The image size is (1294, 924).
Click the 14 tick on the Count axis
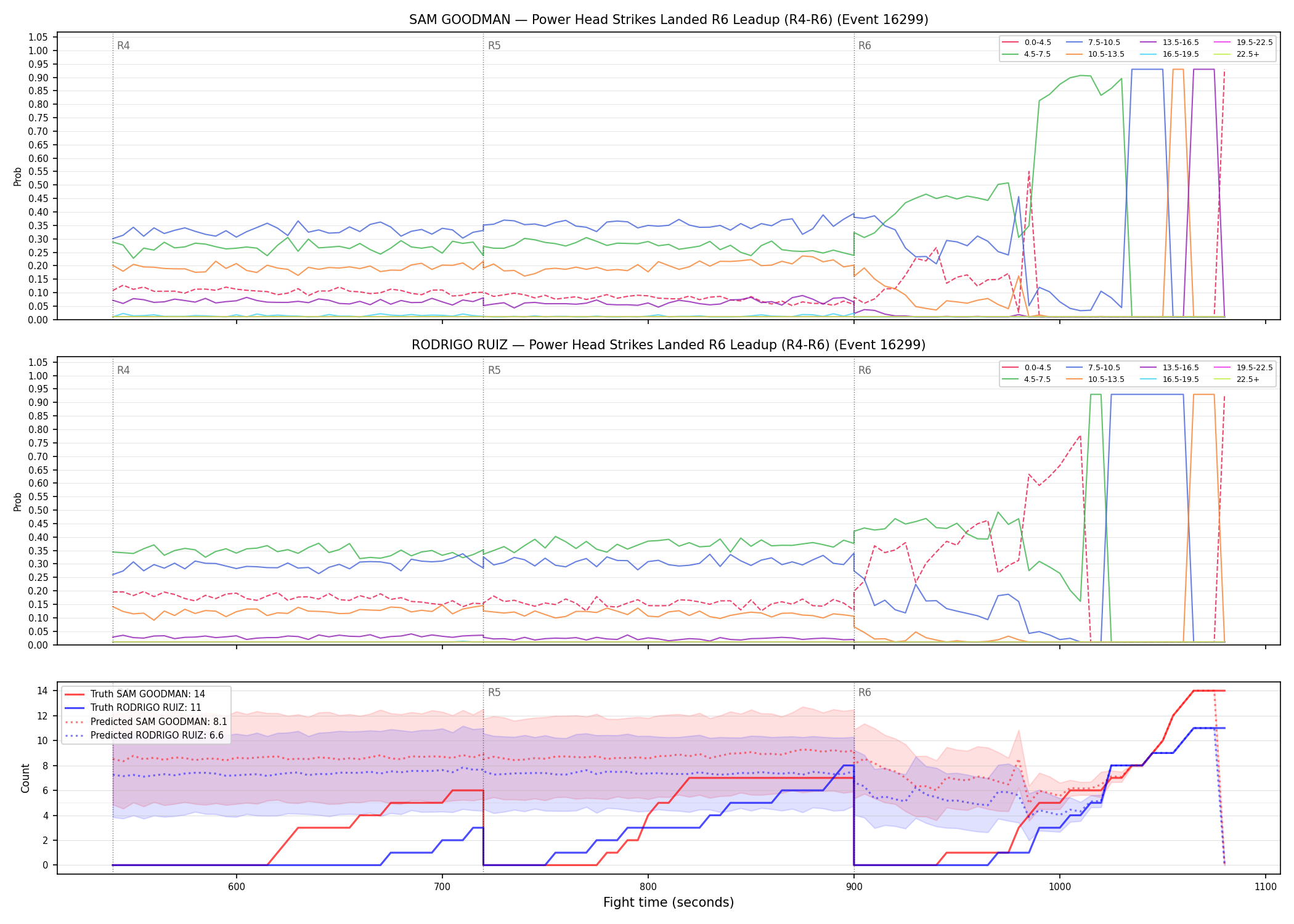coord(43,691)
